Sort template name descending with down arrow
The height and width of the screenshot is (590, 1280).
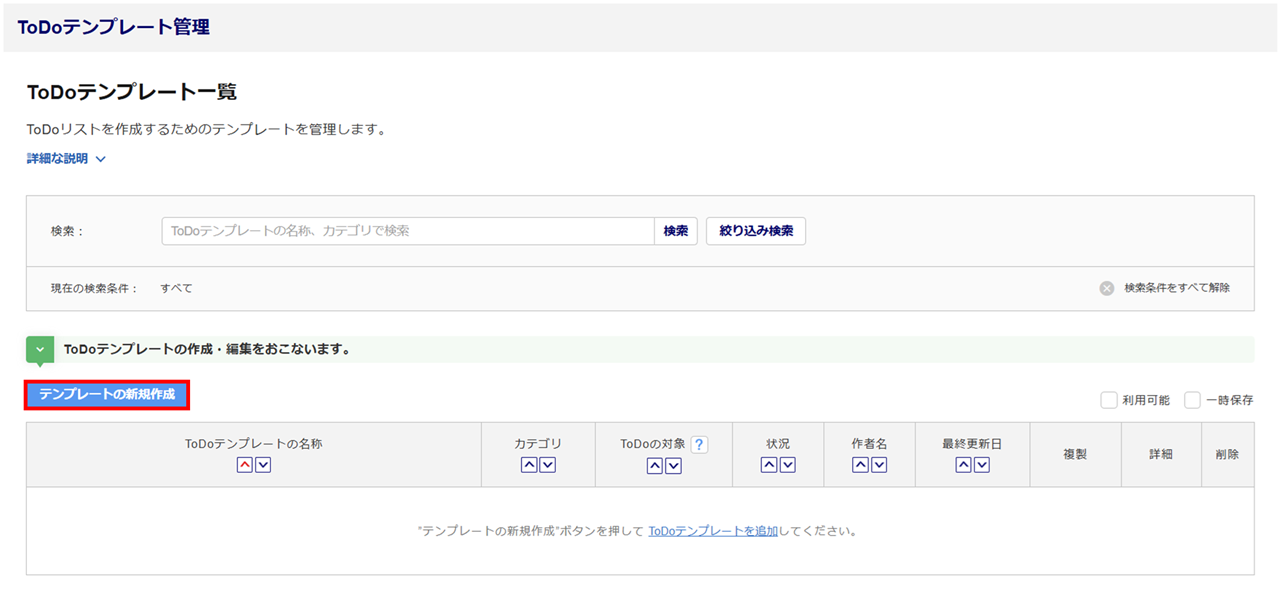point(263,465)
